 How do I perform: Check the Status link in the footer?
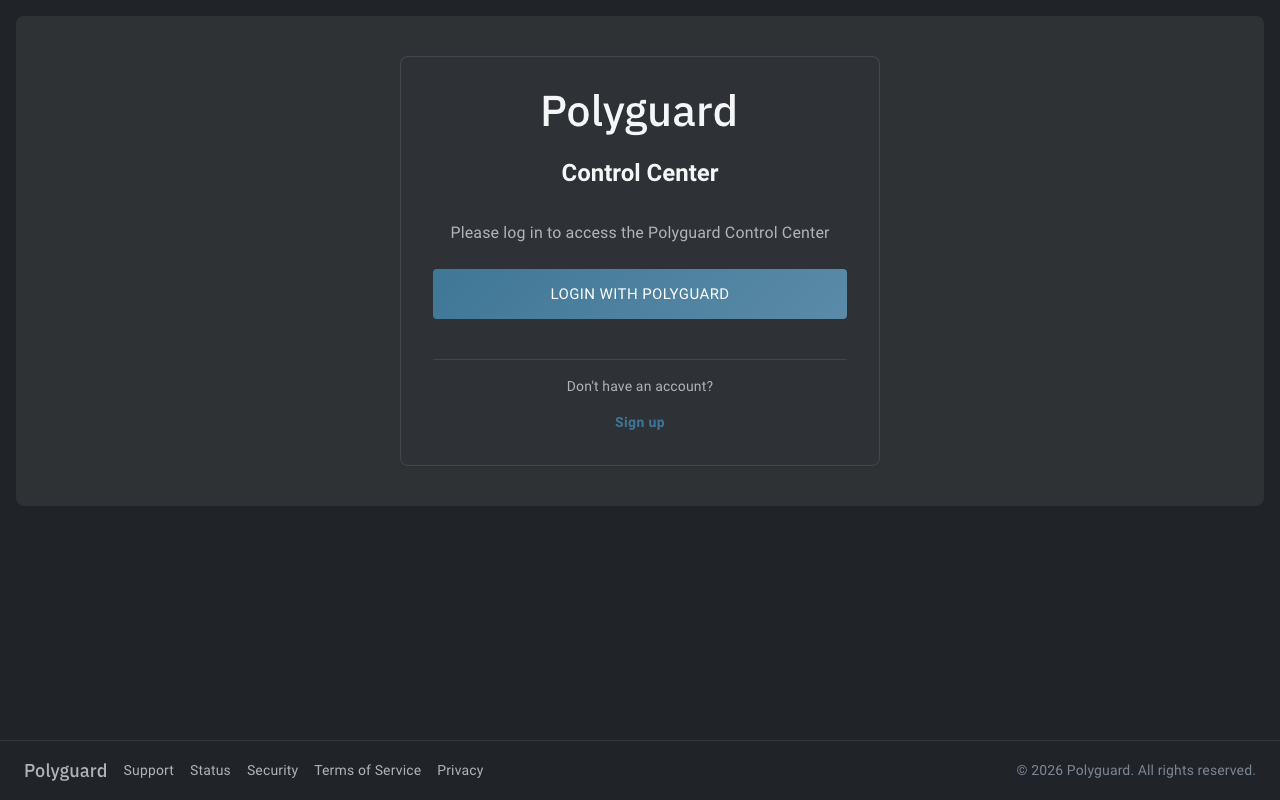tap(210, 770)
